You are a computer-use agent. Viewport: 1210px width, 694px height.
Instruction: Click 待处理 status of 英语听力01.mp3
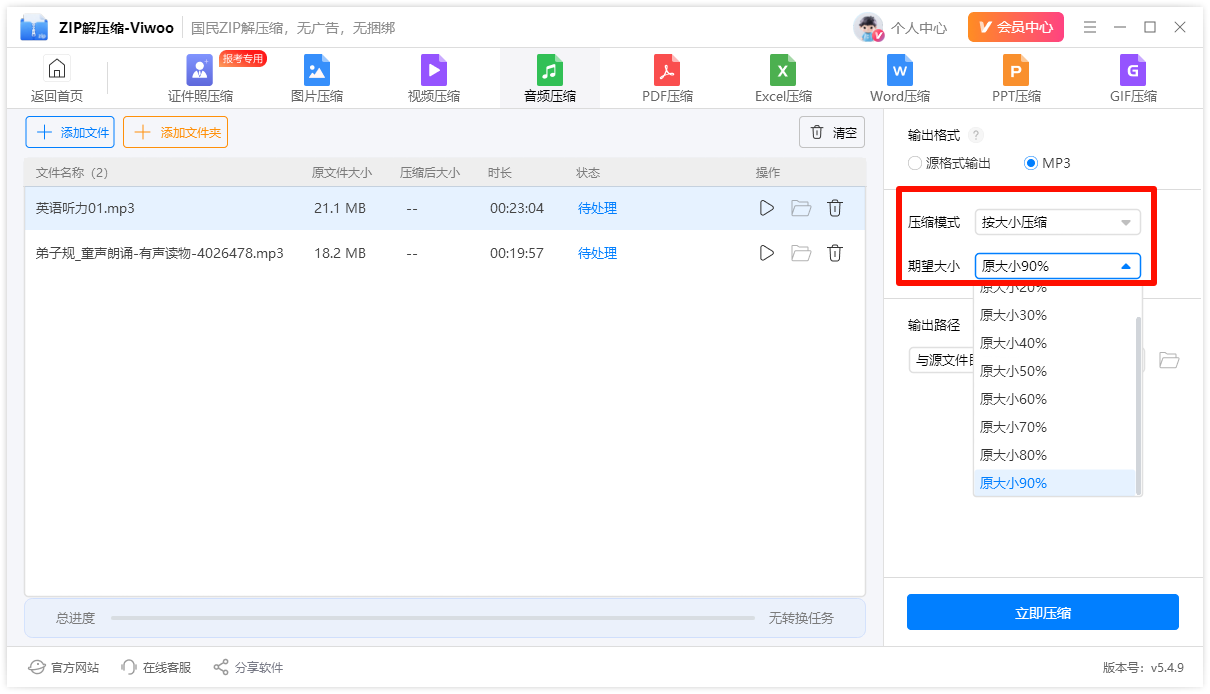click(x=597, y=208)
